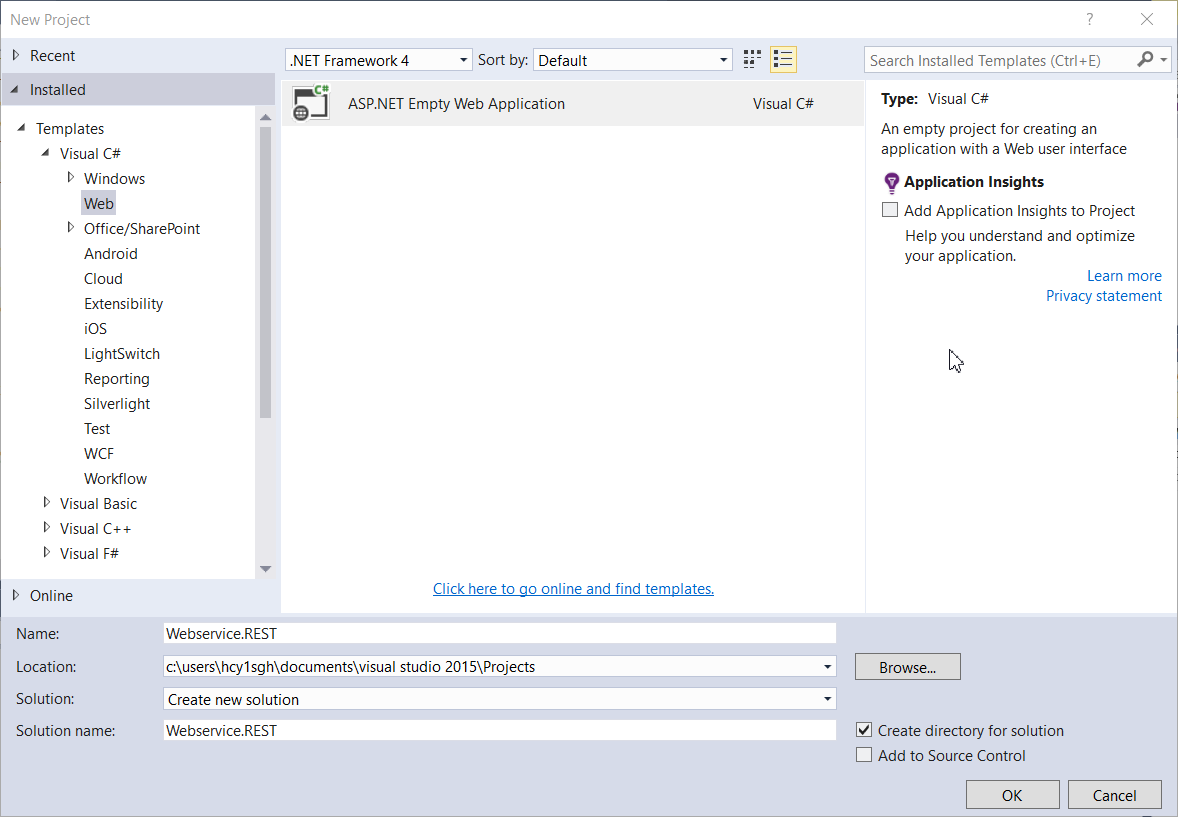Click here to go online and find templates
1178x817 pixels.
point(573,589)
